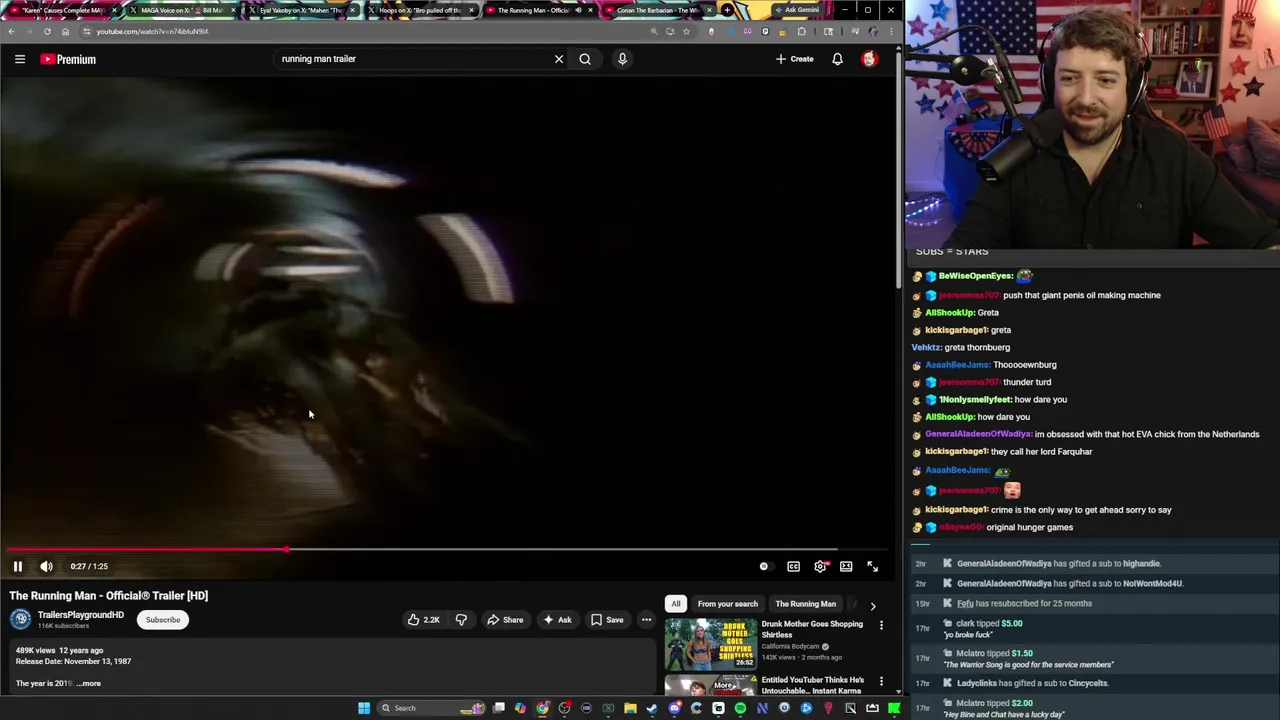Open the Copilot taskbar icon

tap(520, 708)
